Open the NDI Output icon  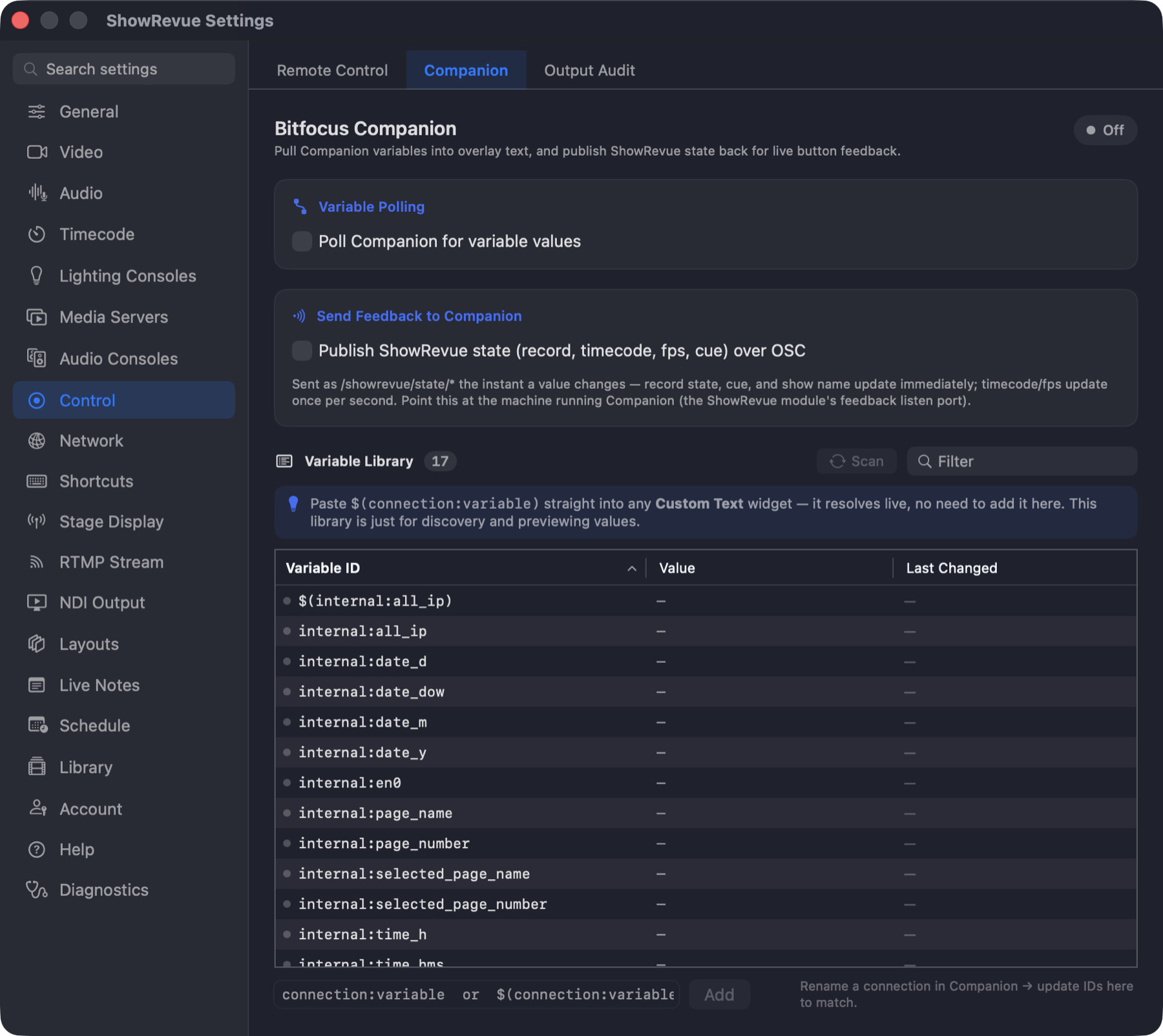(x=37, y=603)
